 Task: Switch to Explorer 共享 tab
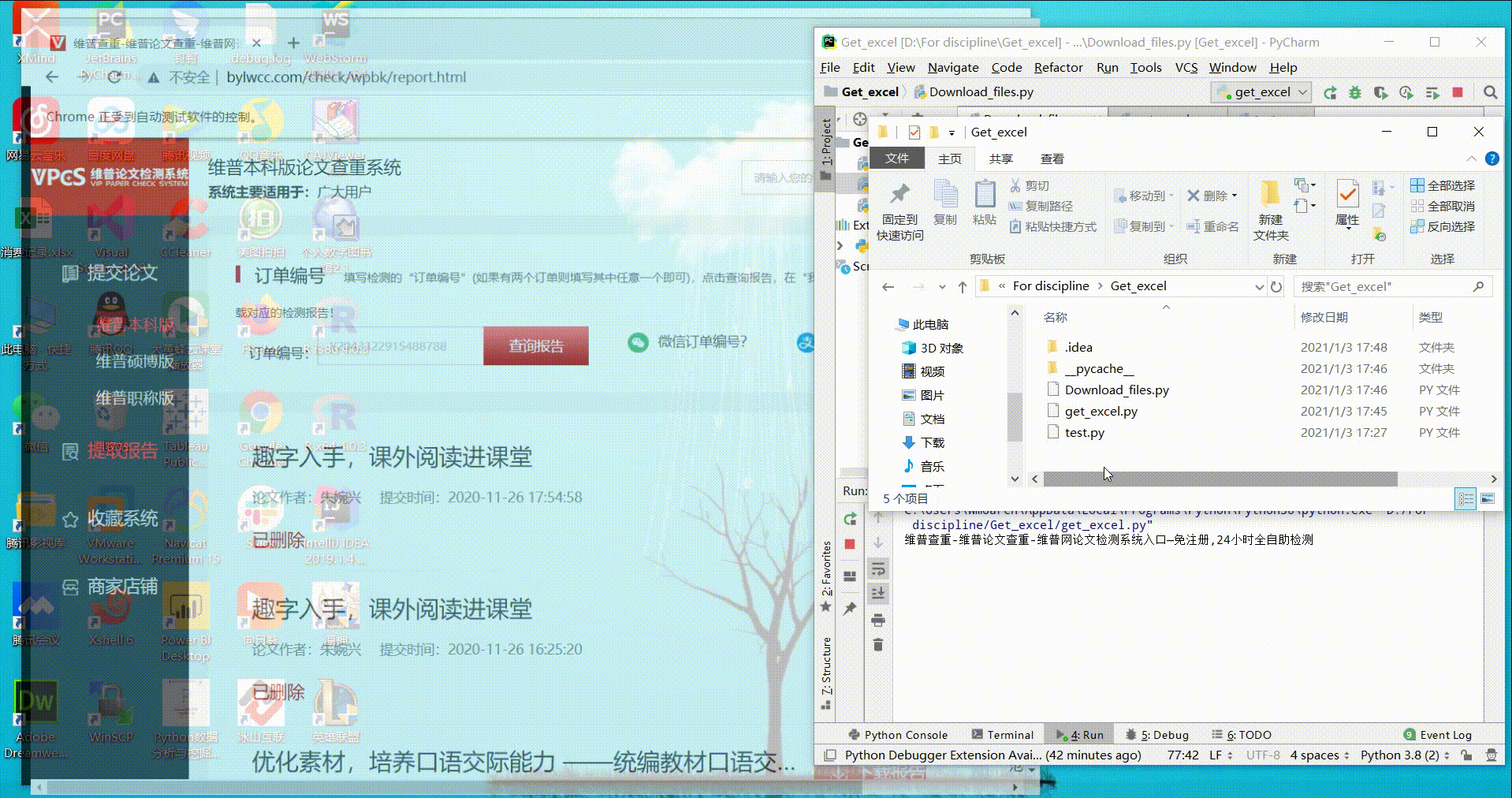(x=1000, y=158)
